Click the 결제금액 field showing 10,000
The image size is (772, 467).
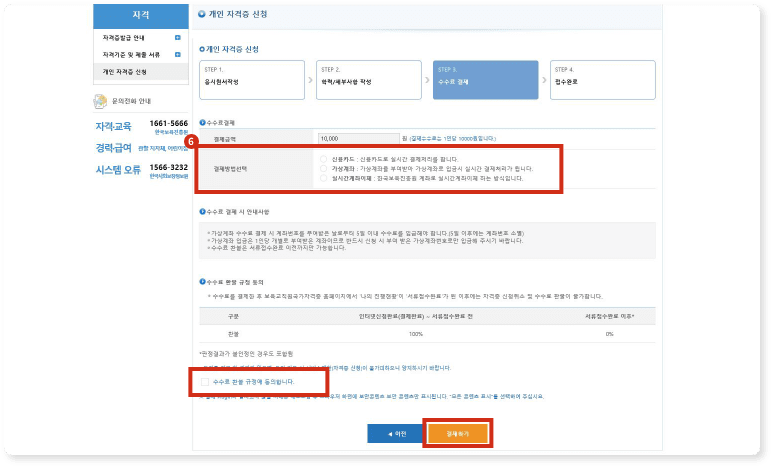358,139
